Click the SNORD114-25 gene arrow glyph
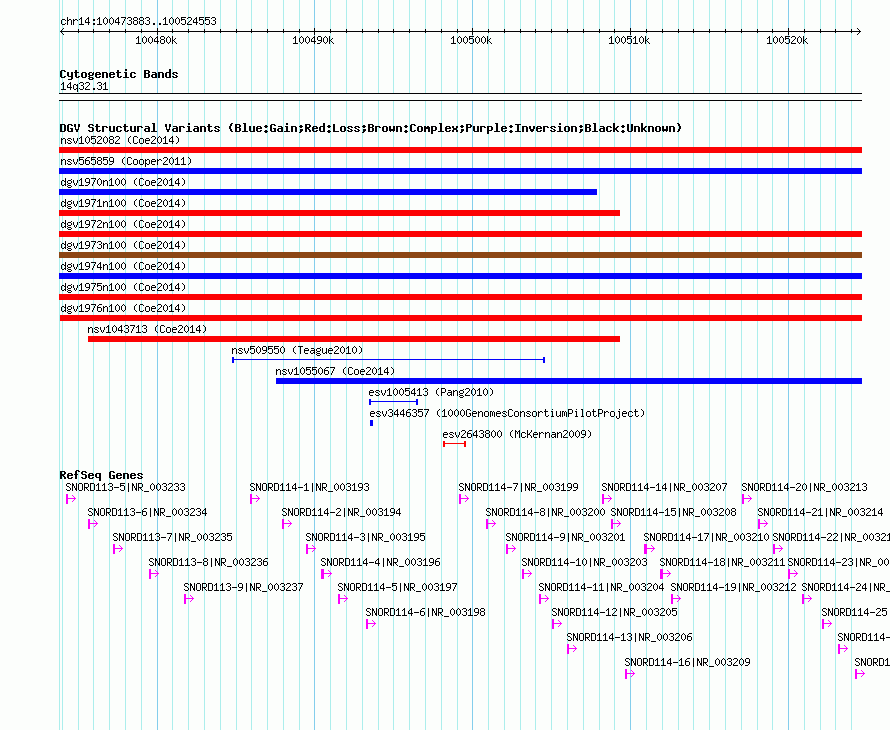The height and width of the screenshot is (730, 890). [x=827, y=624]
